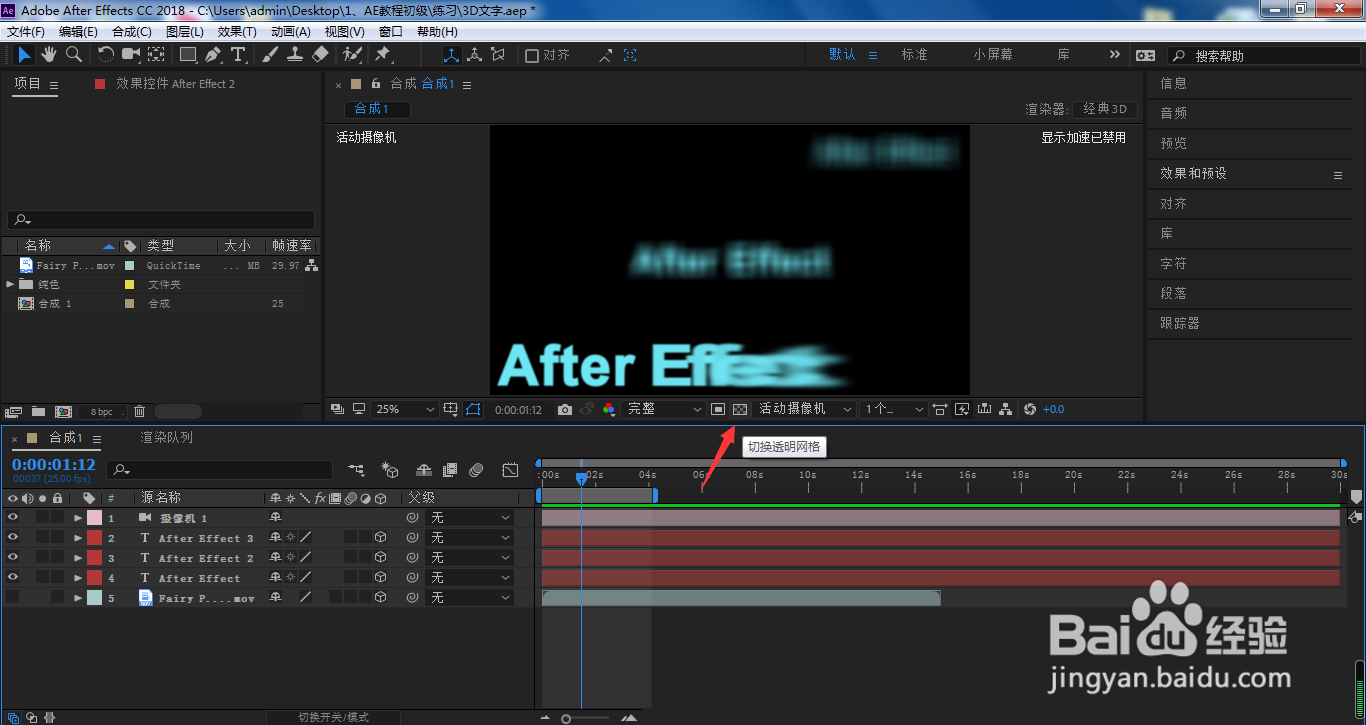1366x725 pixels.
Task: Switch to the 渲染队列 tab
Action: (x=167, y=437)
